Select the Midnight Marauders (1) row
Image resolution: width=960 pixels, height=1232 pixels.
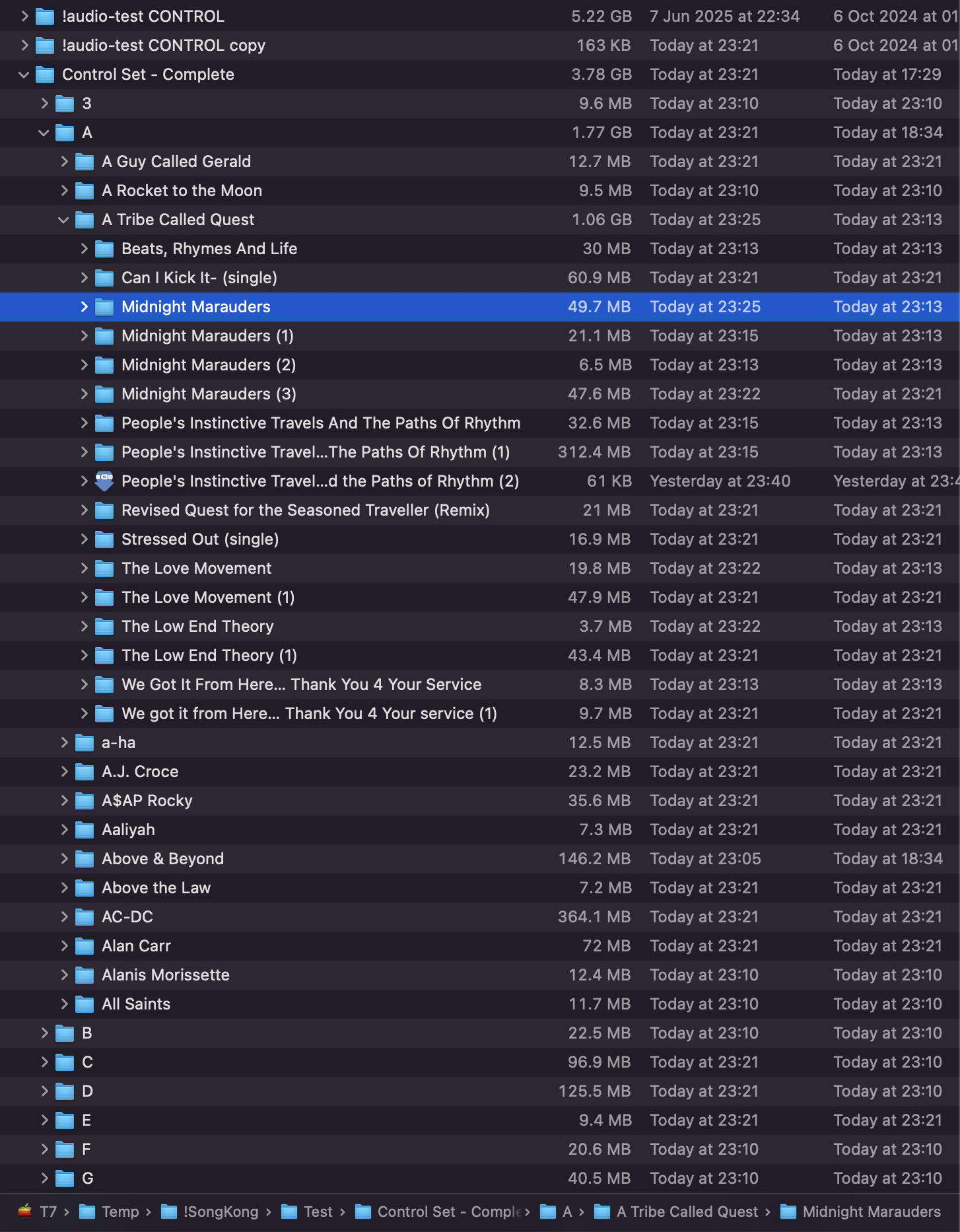point(480,336)
